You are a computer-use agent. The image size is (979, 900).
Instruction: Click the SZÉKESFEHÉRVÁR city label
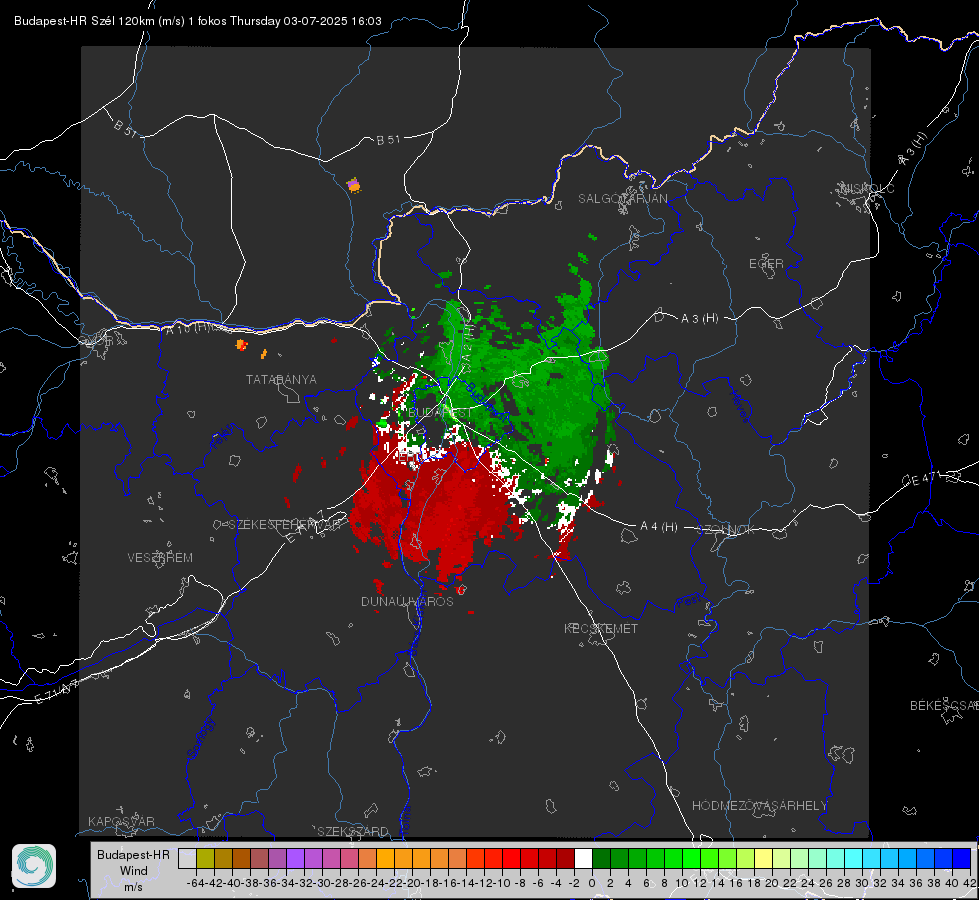(284, 525)
